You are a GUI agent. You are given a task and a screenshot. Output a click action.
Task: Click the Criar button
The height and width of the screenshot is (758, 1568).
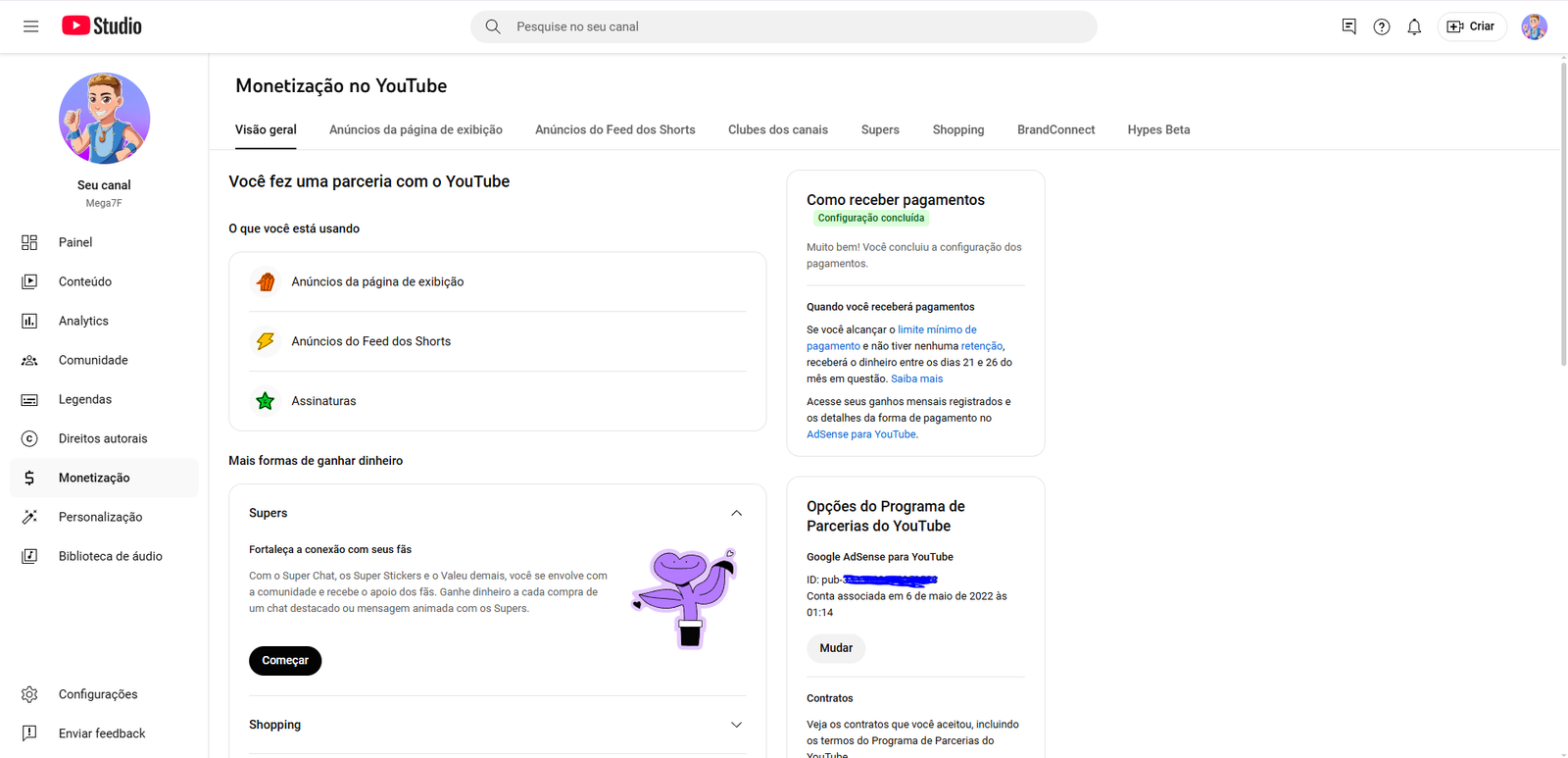click(x=1471, y=26)
